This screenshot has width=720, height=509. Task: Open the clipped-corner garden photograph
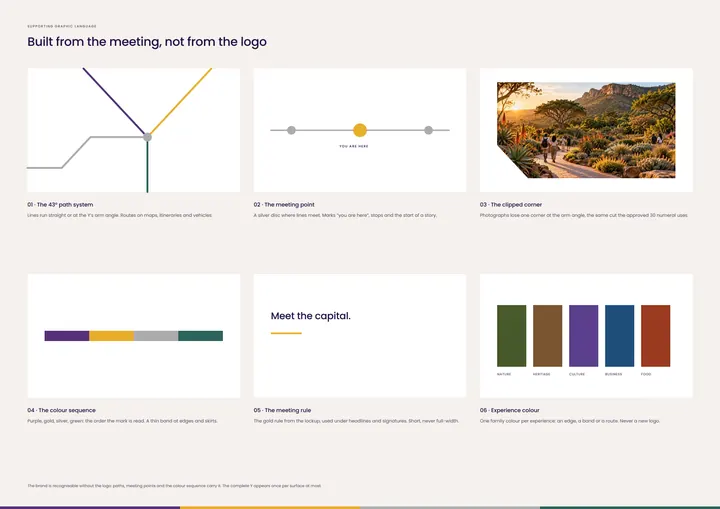(586, 130)
